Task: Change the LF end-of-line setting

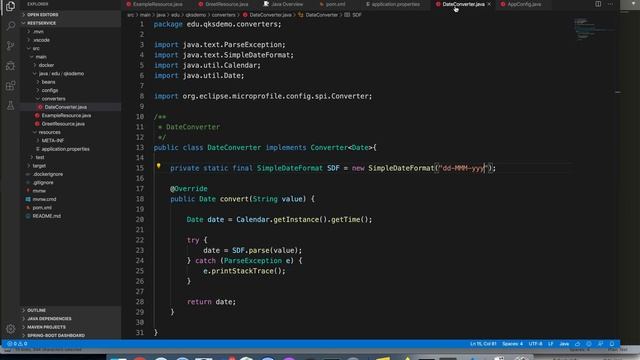Action: coord(550,344)
